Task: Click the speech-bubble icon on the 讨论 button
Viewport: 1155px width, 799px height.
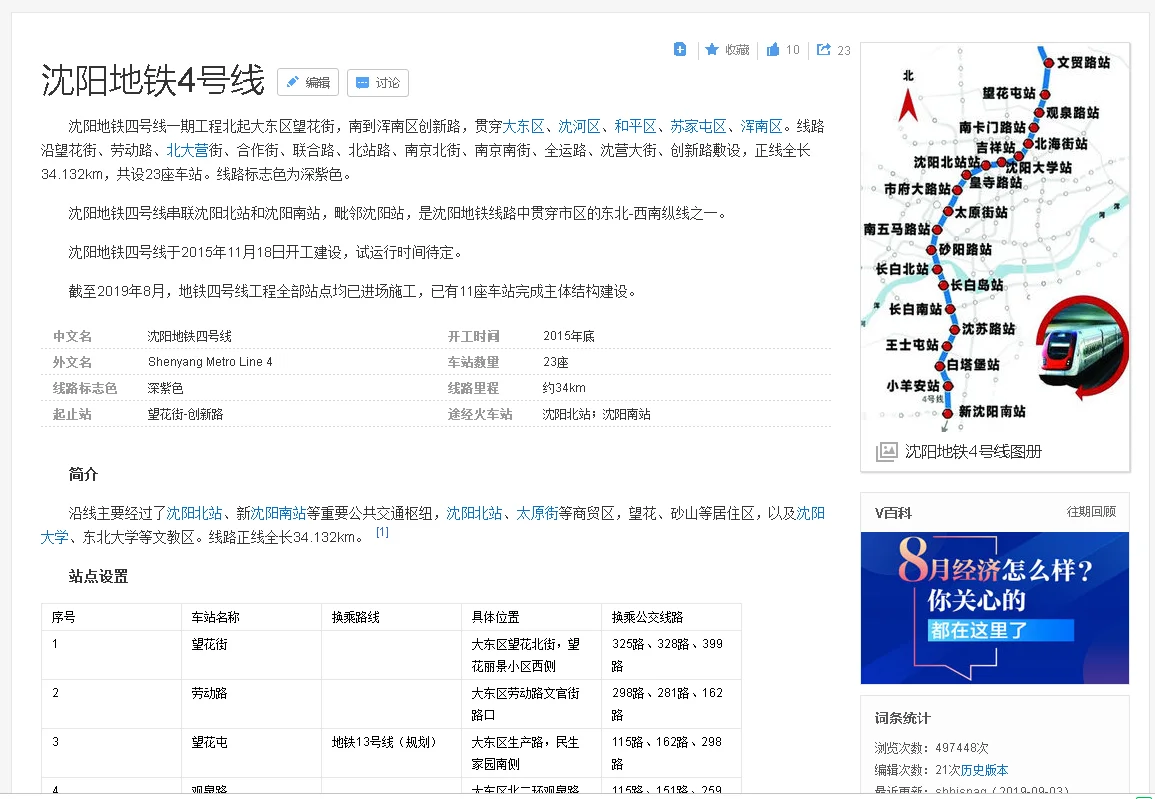Action: click(x=362, y=82)
